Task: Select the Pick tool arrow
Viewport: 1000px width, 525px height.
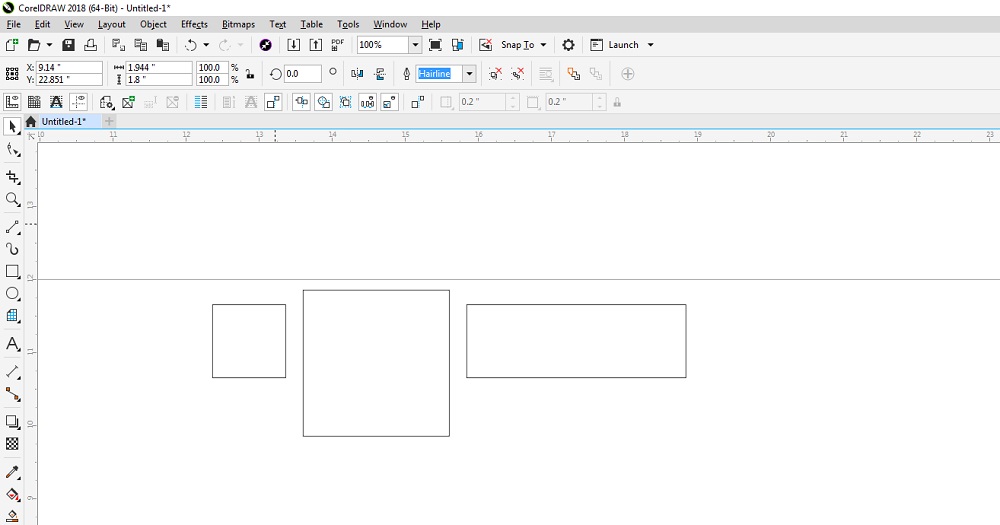Action: pyautogui.click(x=12, y=127)
